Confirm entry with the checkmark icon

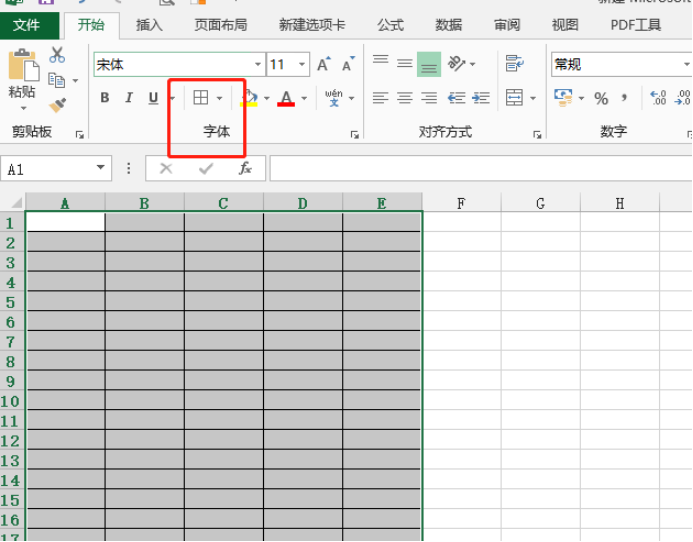[206, 168]
